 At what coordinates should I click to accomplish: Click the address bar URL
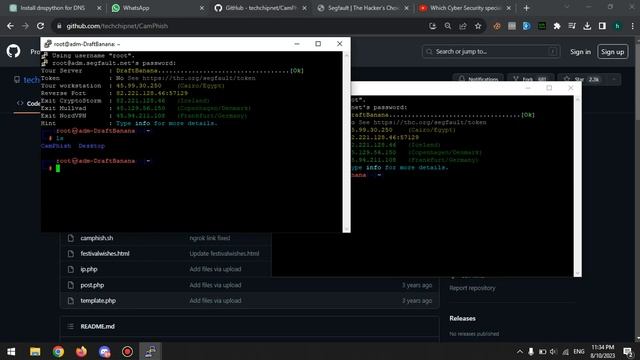117,26
